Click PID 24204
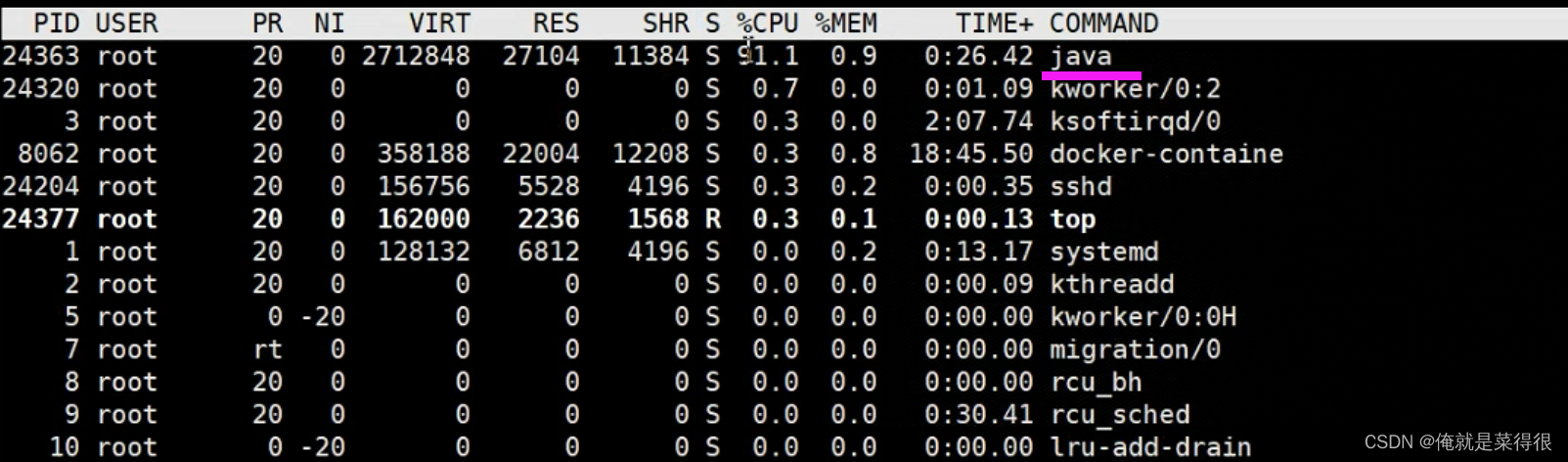 [40, 186]
